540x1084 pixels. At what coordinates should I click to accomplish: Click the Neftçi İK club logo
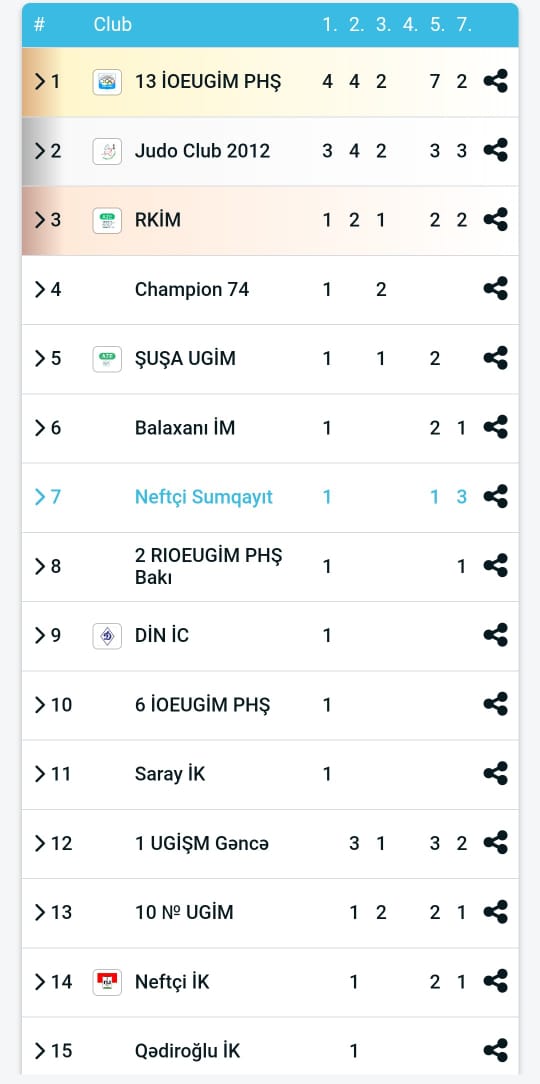click(x=107, y=982)
